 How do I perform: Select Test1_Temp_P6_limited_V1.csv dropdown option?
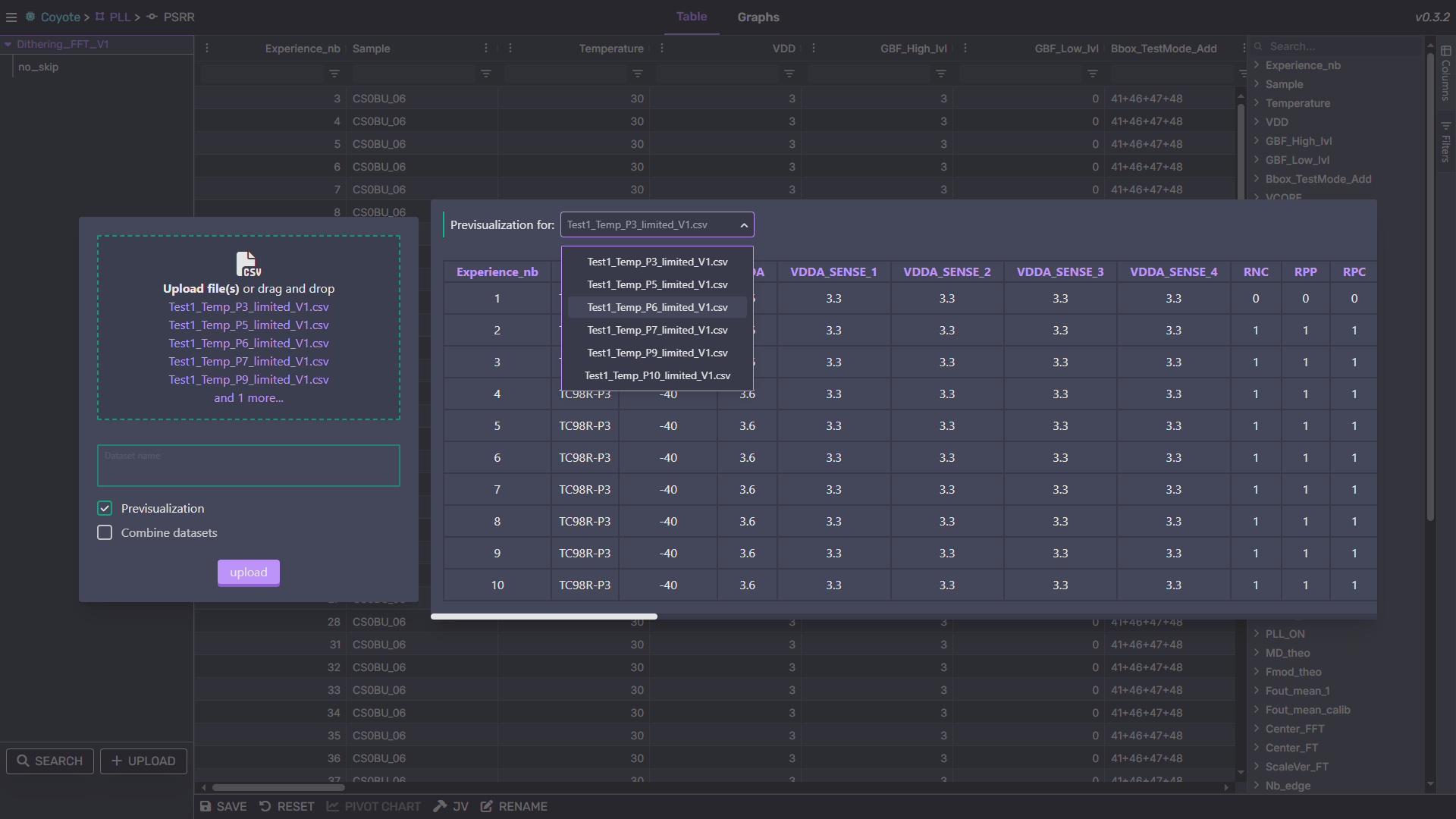[657, 307]
